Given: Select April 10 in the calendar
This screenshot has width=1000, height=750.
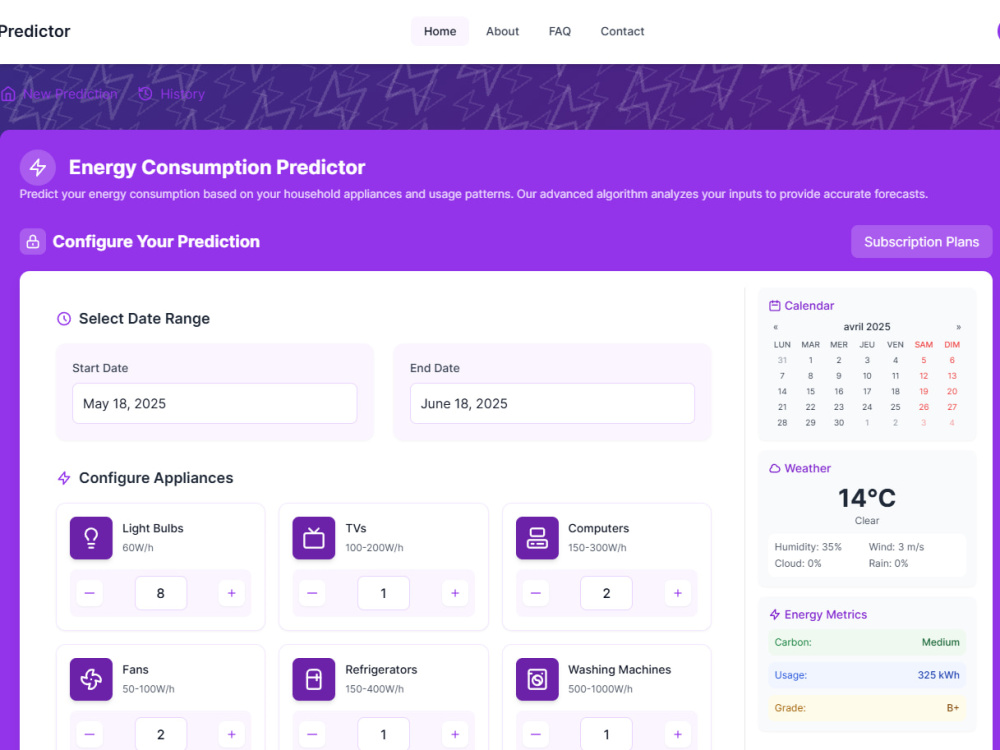Looking at the screenshot, I should (x=867, y=376).
